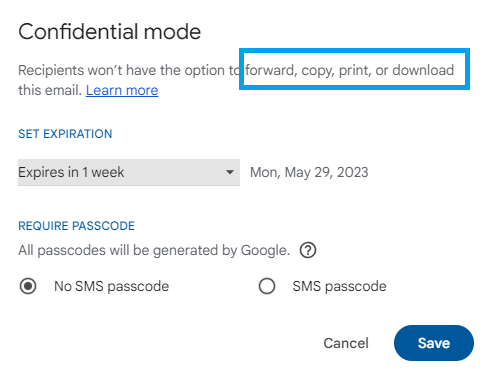Image resolution: width=489 pixels, height=379 pixels.
Task: Click the expiration date 'Mon, May 29, 2023'
Action: [309, 172]
